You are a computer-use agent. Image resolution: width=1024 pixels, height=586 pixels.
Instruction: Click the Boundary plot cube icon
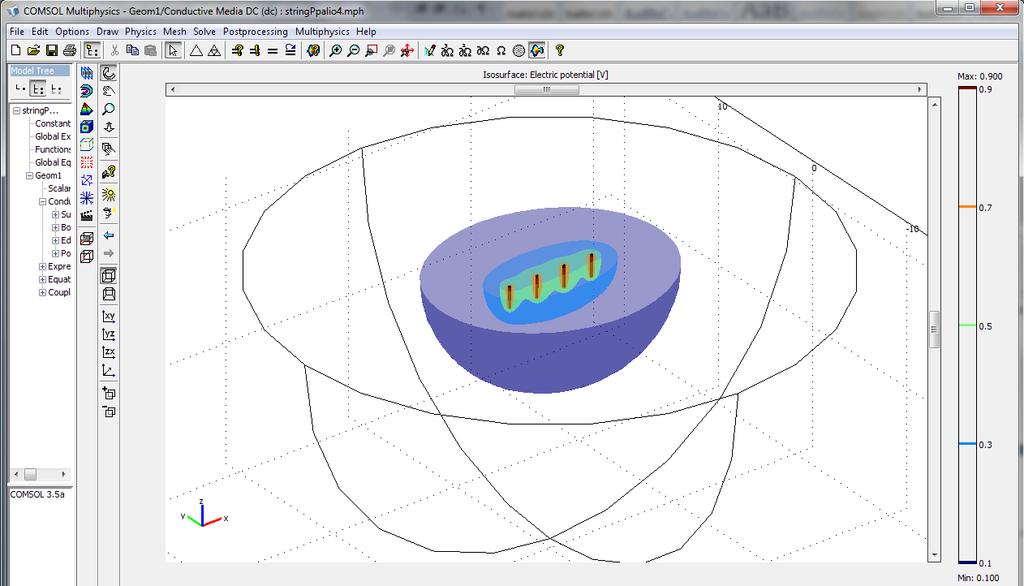click(x=87, y=126)
